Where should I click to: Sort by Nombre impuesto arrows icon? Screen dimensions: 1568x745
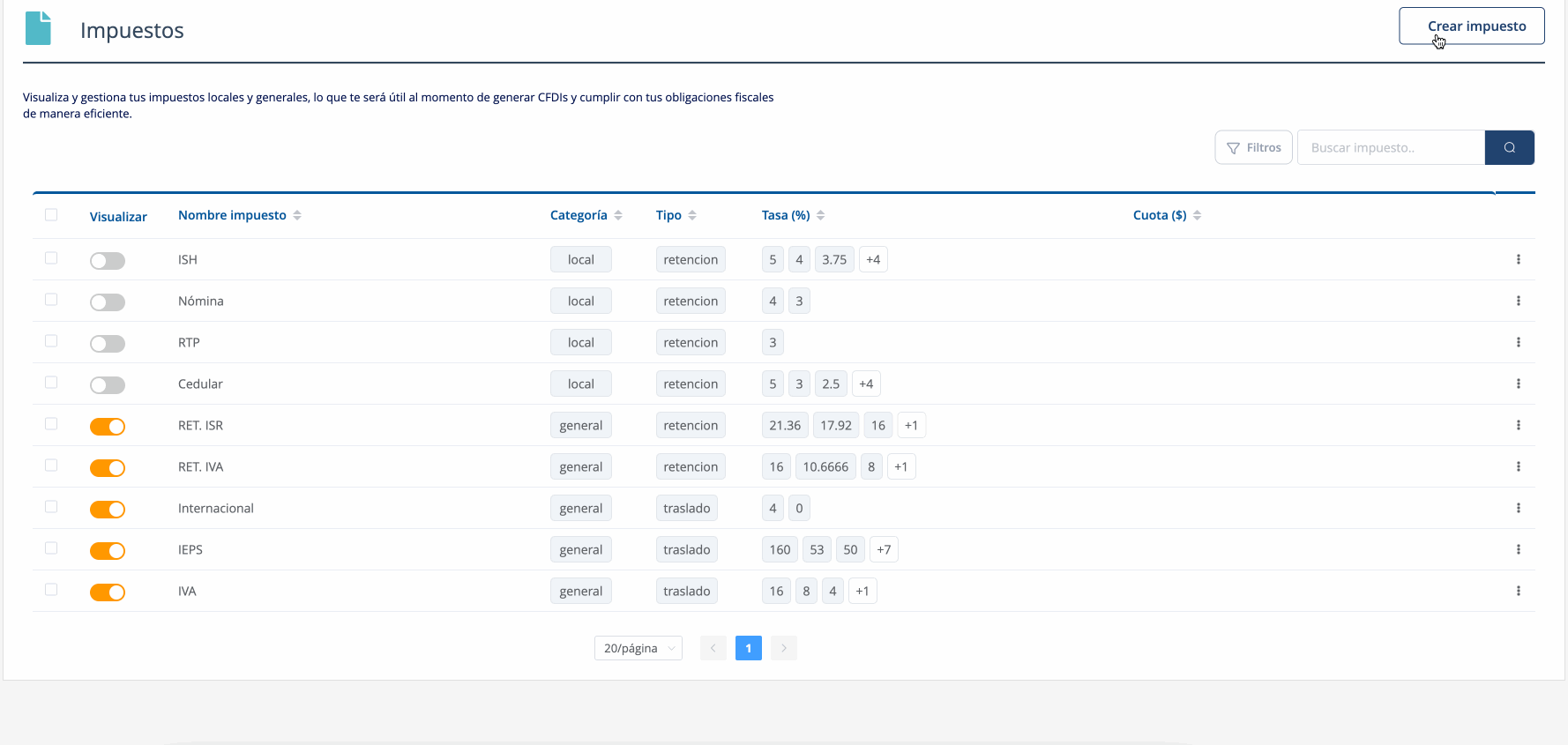coord(297,215)
